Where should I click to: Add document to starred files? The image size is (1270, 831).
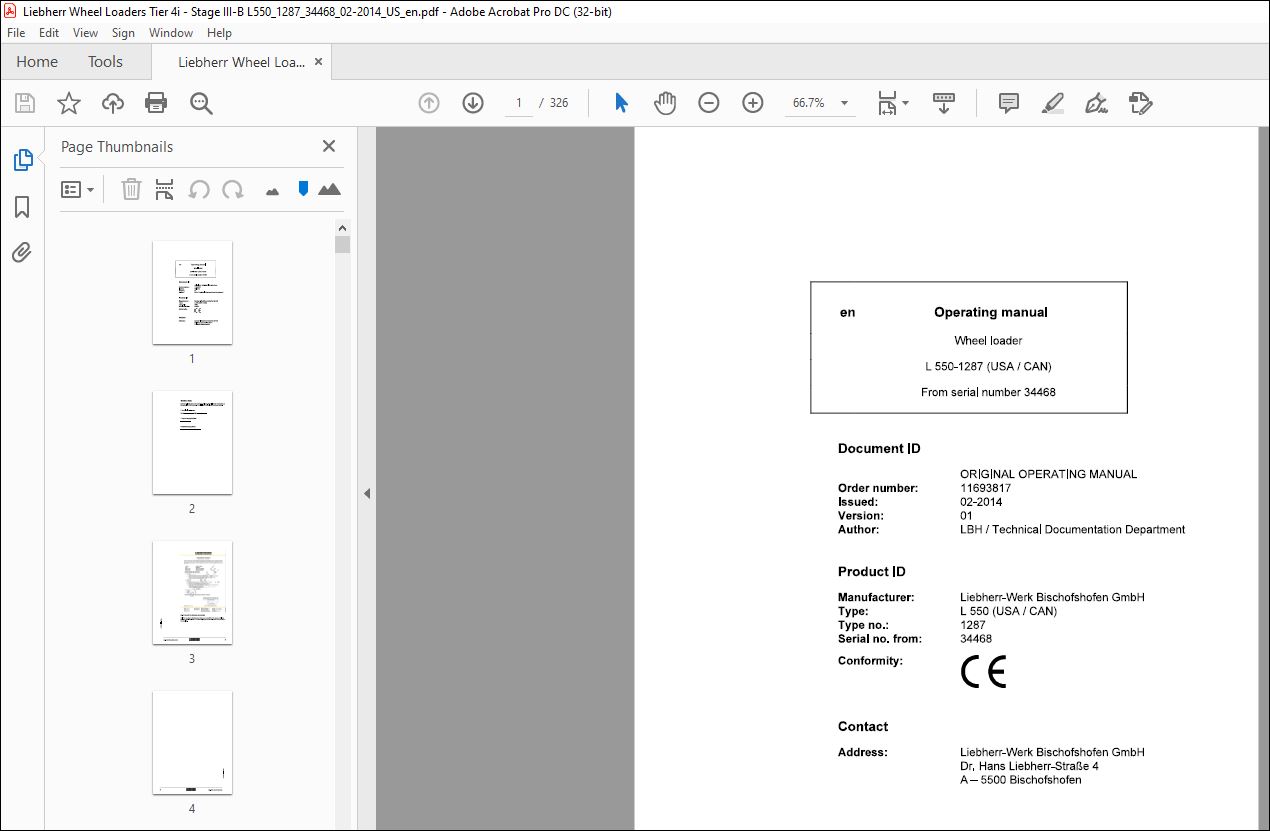tap(68, 103)
